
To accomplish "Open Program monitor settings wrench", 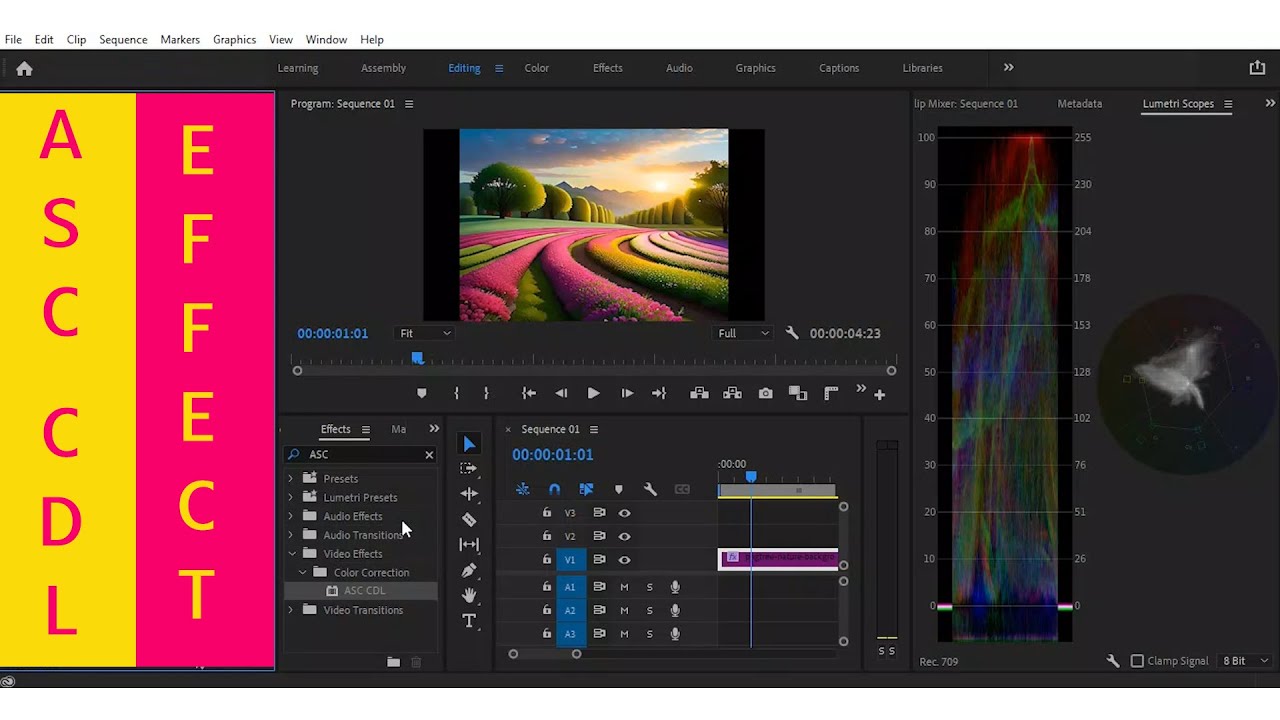I will click(x=792, y=333).
